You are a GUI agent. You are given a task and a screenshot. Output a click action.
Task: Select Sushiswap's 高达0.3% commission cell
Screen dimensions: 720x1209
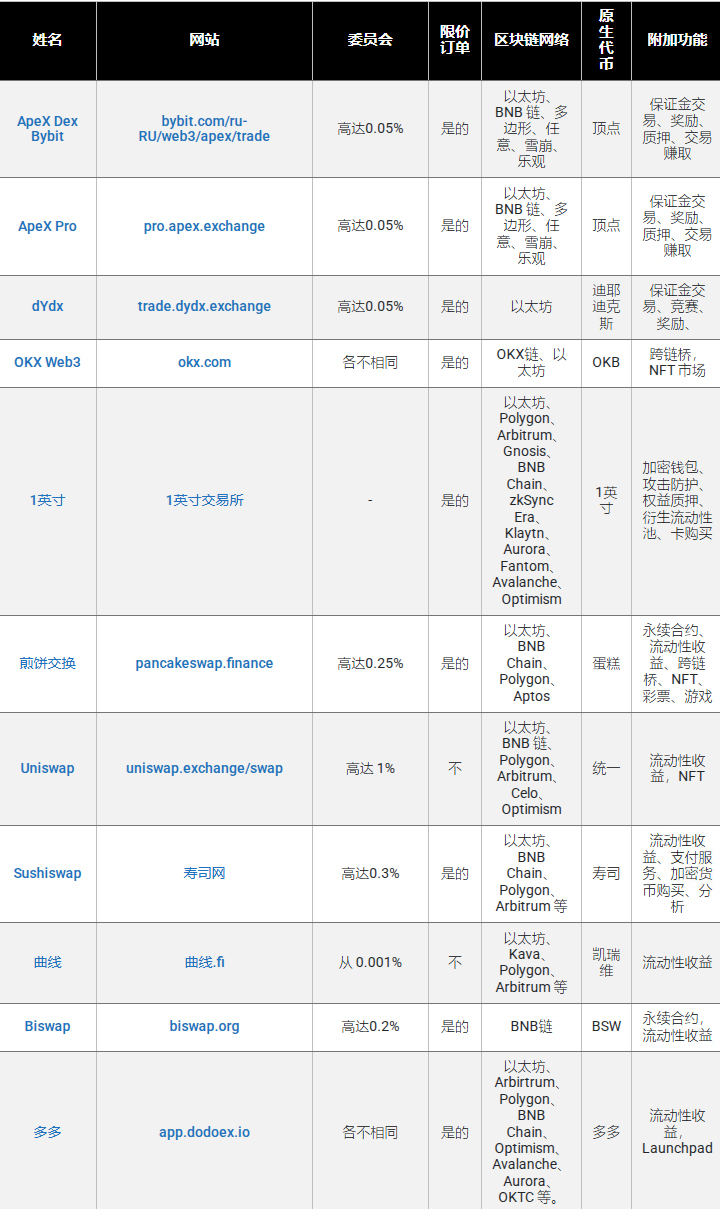[x=370, y=873]
